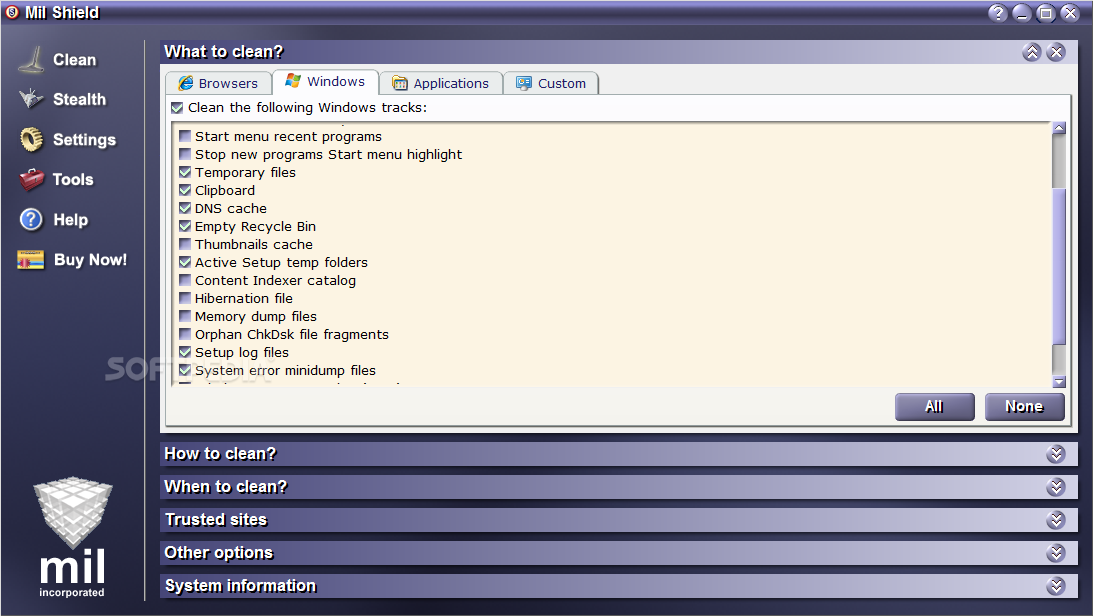Click the All button
The image size is (1093, 616).
click(x=934, y=407)
